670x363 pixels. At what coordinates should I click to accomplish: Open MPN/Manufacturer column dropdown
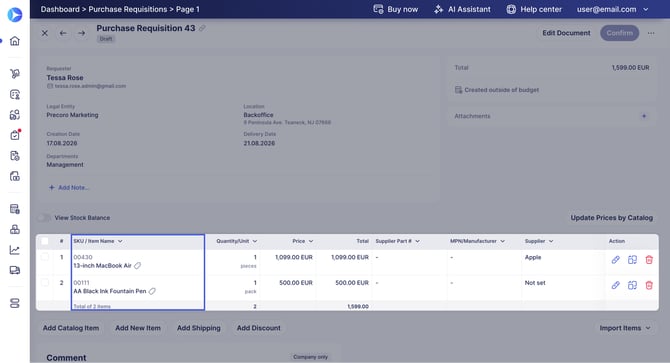502,241
